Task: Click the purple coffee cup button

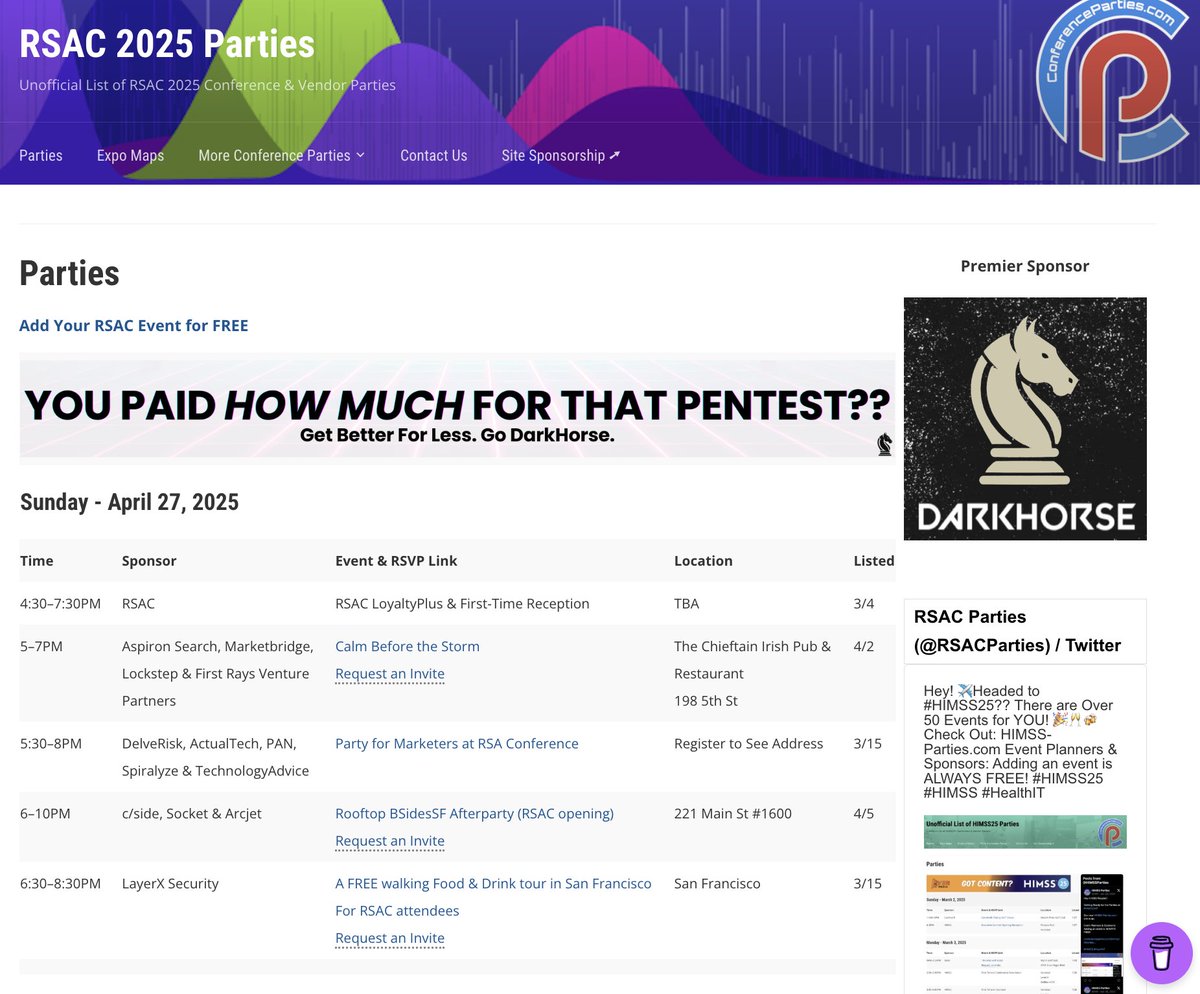Action: [x=1161, y=953]
